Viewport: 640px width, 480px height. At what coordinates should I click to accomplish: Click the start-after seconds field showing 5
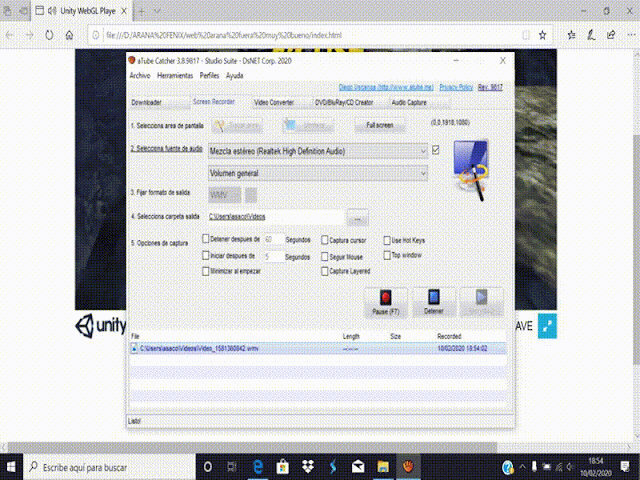point(273,256)
